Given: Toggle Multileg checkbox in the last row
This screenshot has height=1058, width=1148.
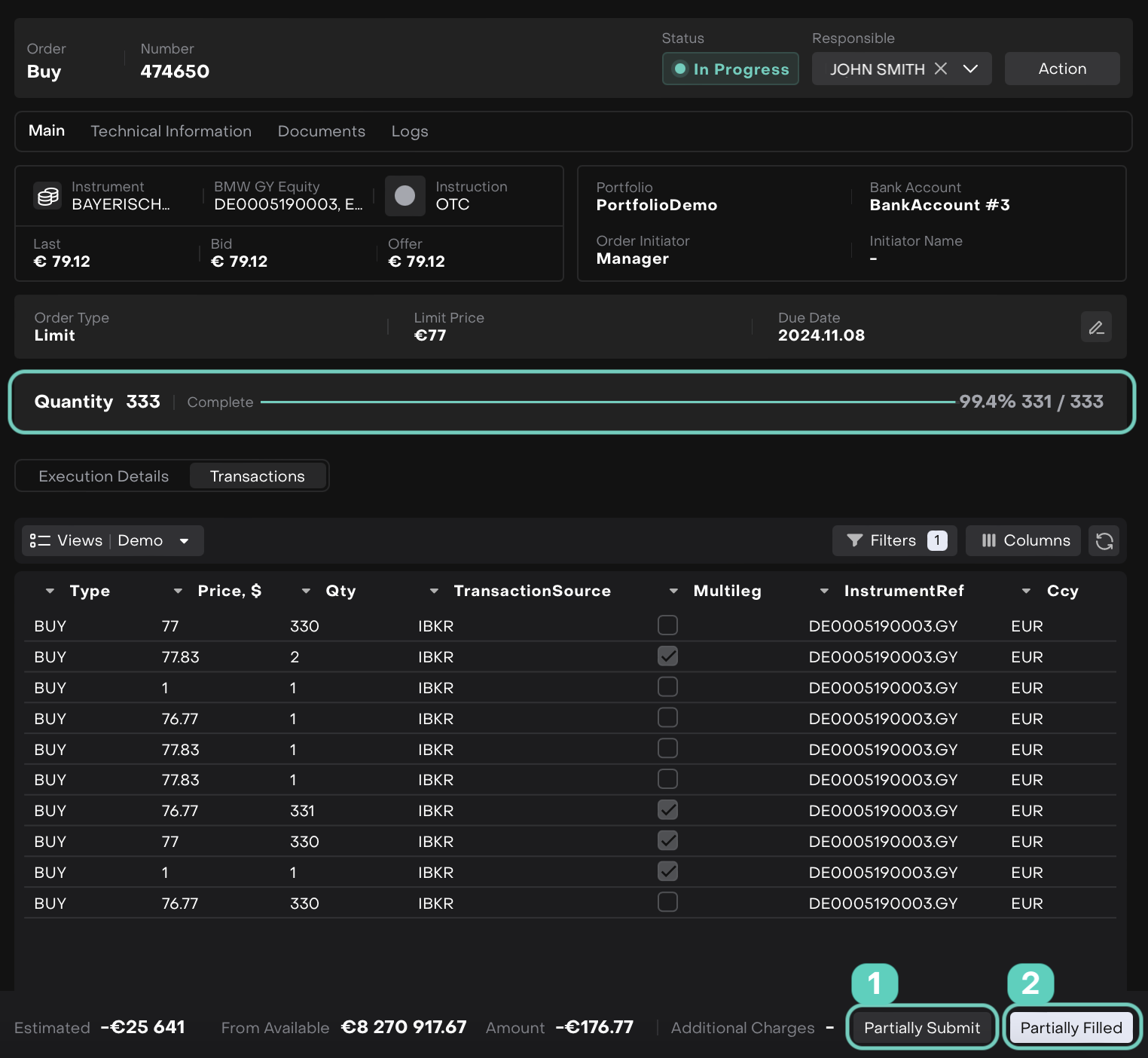Looking at the screenshot, I should (667, 902).
